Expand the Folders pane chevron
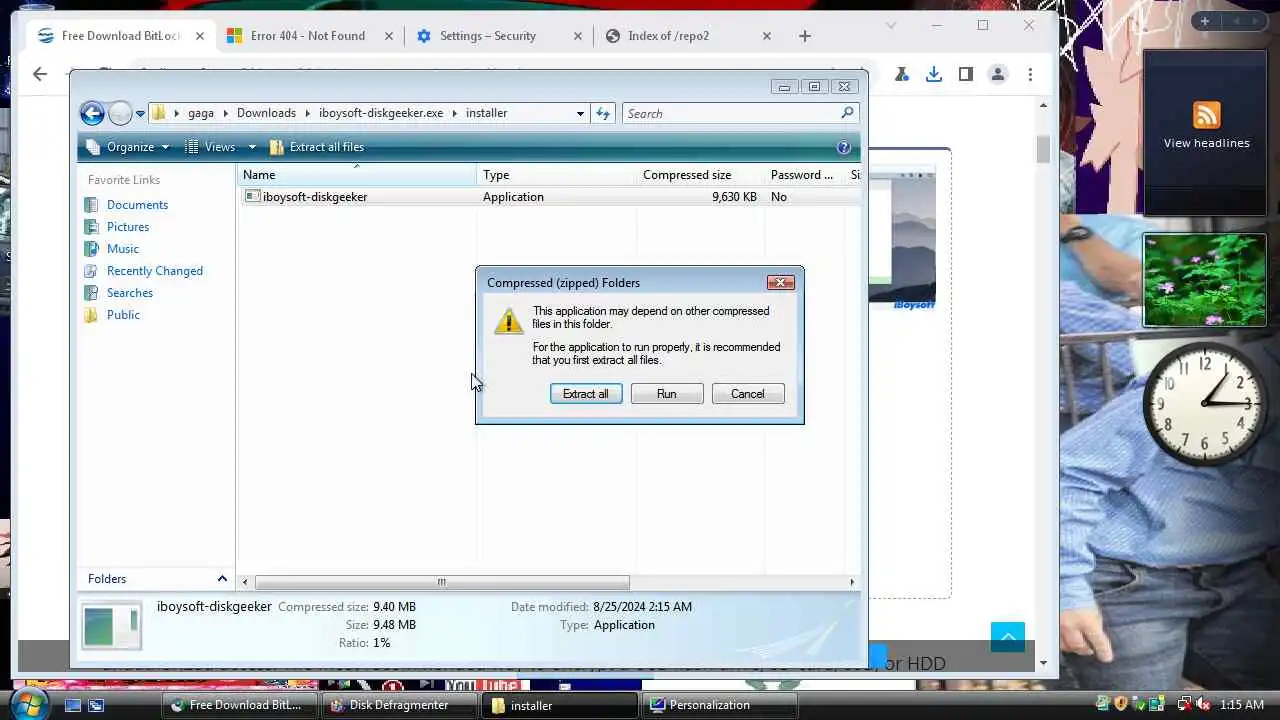This screenshot has width=1280, height=720. (222, 578)
